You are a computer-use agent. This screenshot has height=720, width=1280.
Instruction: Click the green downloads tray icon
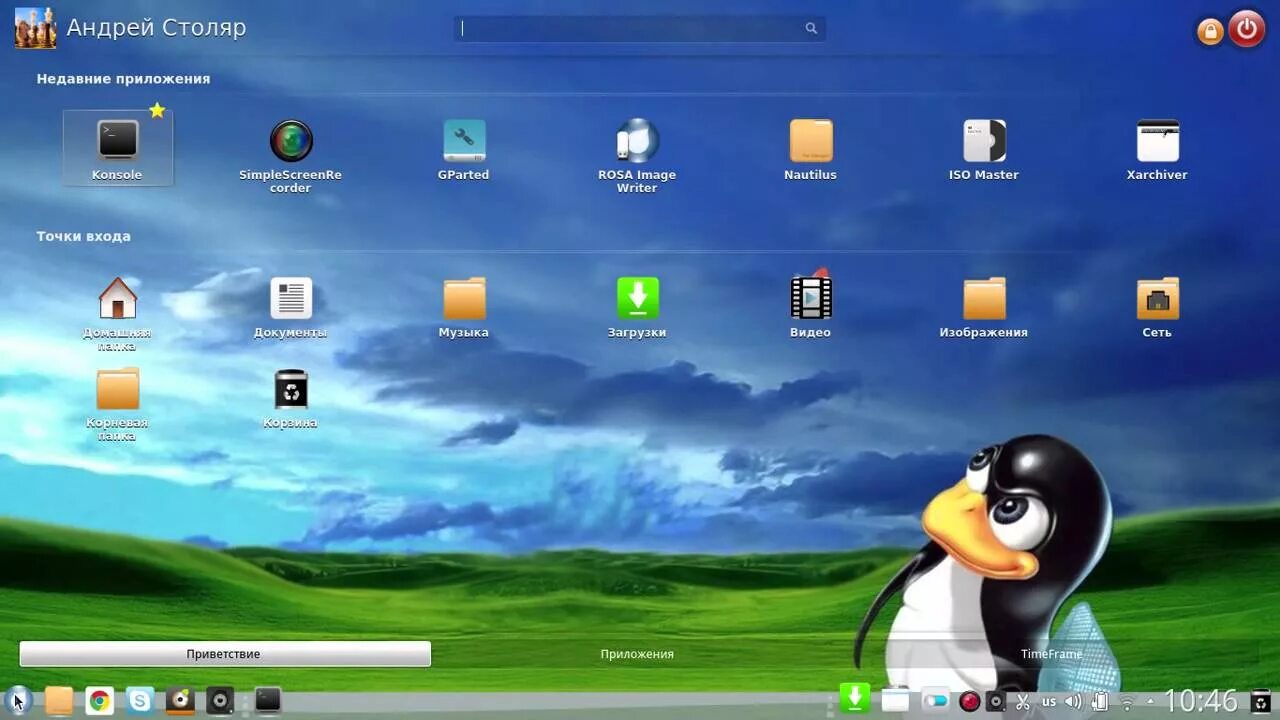[855, 698]
